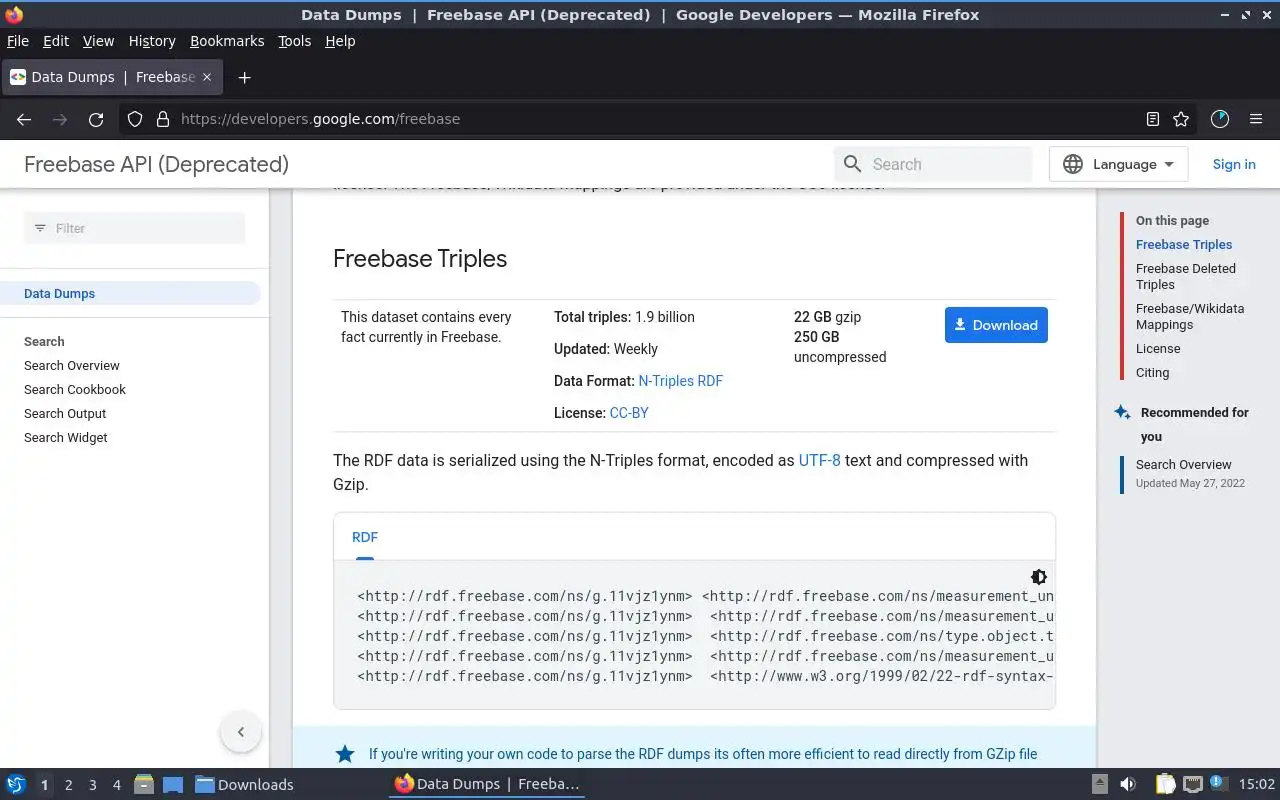Bookmark this page with the star icon
The height and width of the screenshot is (800, 1280).
coord(1181,119)
